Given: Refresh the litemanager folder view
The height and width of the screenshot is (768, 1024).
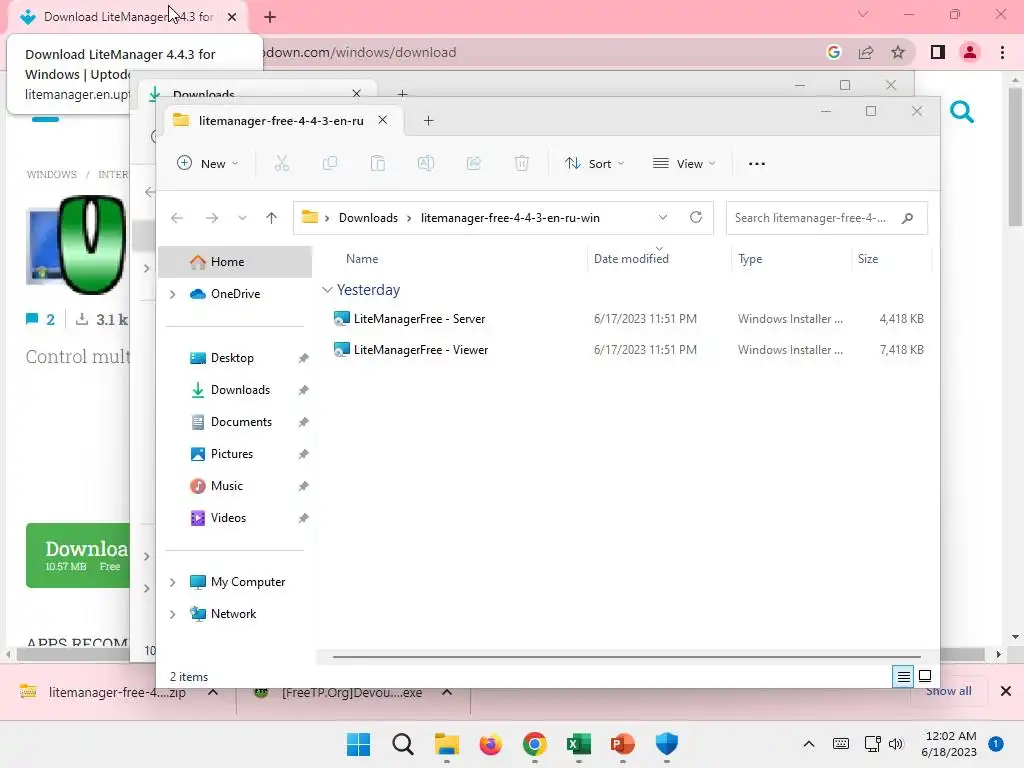Looking at the screenshot, I should click(696, 217).
